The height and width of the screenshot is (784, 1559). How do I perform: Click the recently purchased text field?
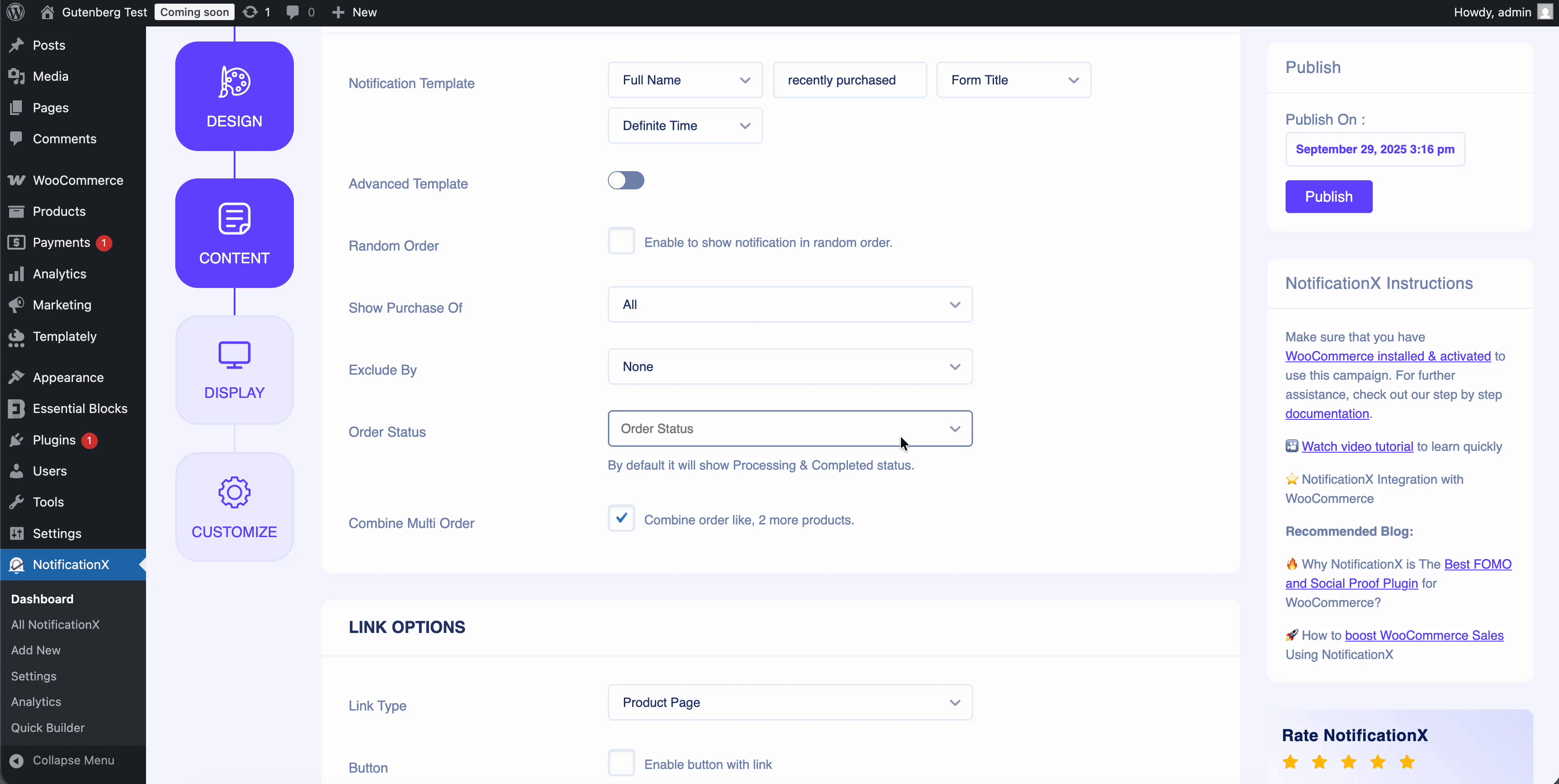point(849,80)
